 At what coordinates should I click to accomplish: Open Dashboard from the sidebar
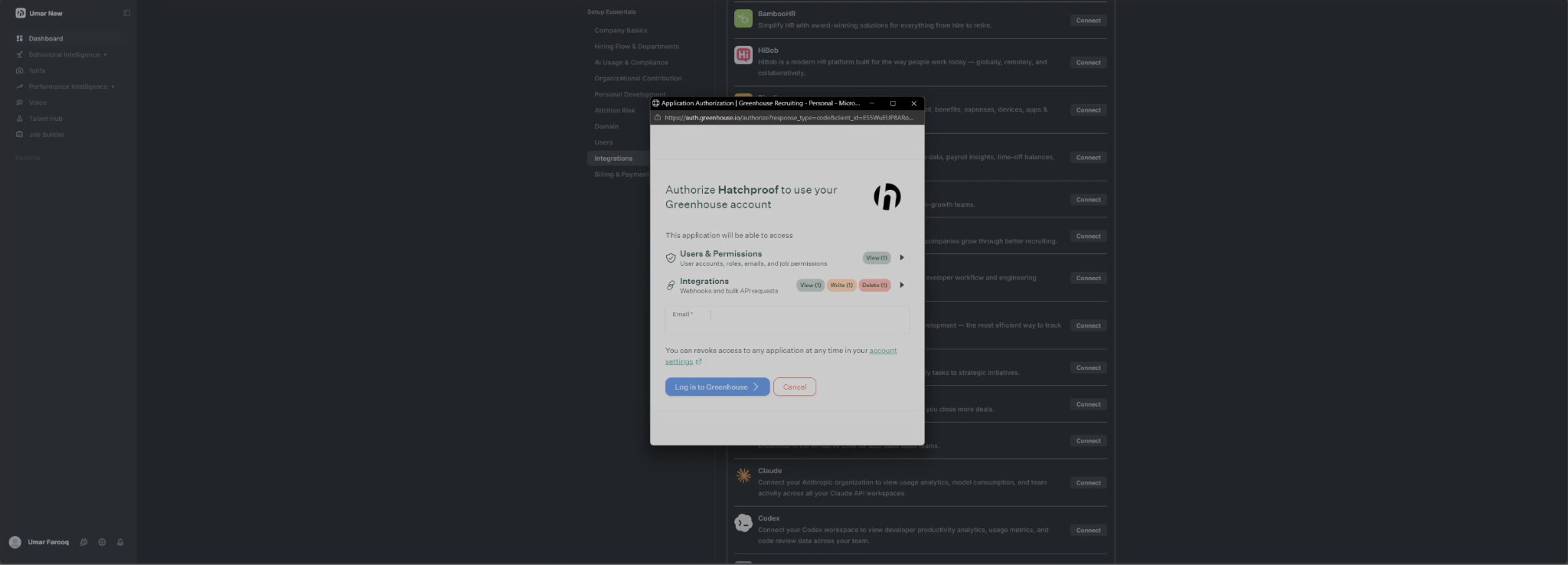tap(46, 38)
